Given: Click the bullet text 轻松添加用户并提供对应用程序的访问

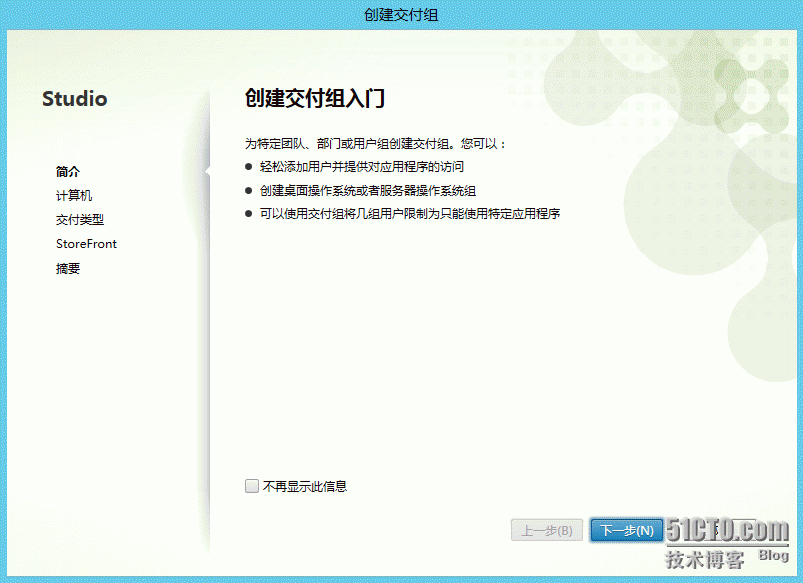Looking at the screenshot, I should coord(362,166).
